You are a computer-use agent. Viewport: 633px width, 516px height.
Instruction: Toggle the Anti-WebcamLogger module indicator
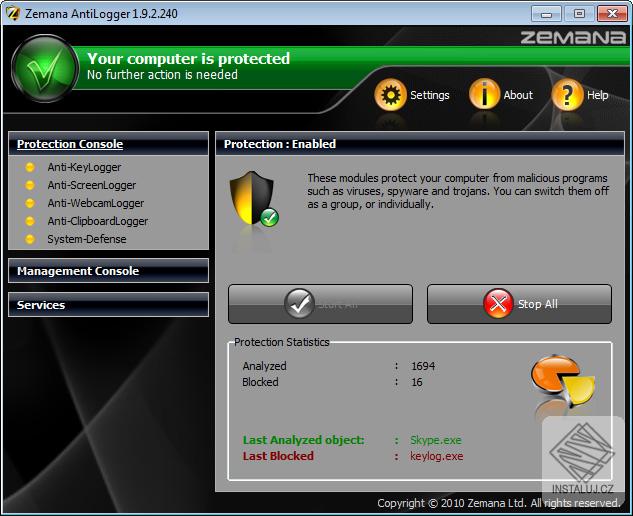30,203
